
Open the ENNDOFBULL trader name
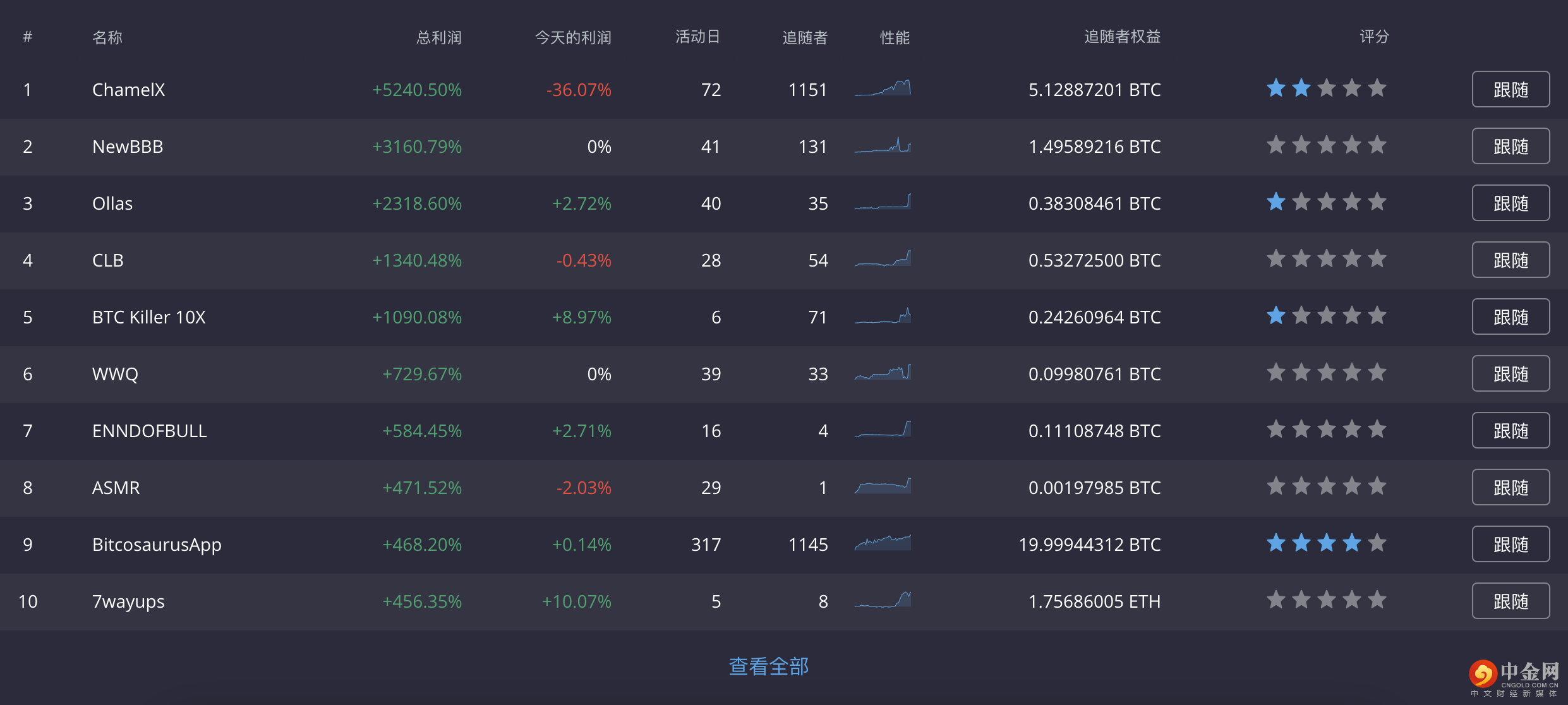(x=149, y=431)
